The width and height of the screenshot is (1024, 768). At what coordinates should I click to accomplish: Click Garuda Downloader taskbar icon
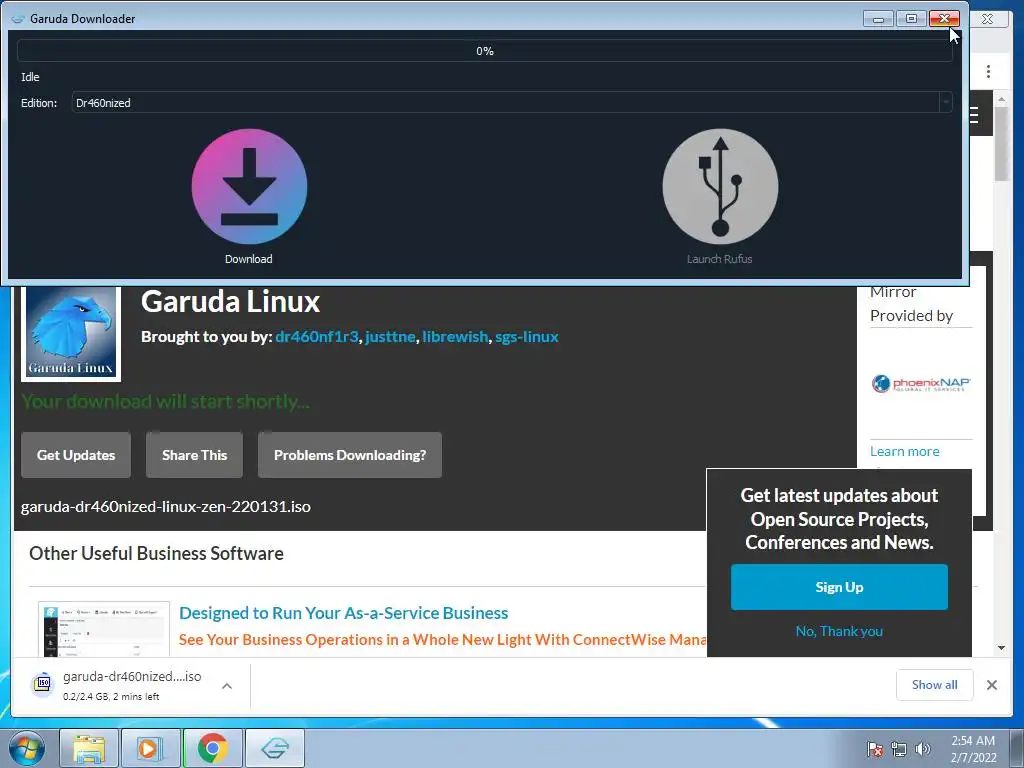pos(275,748)
